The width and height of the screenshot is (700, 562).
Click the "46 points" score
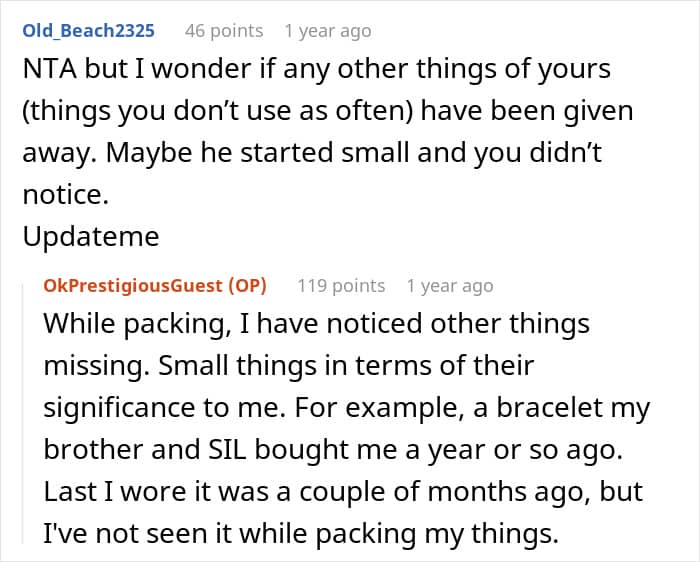tap(224, 31)
